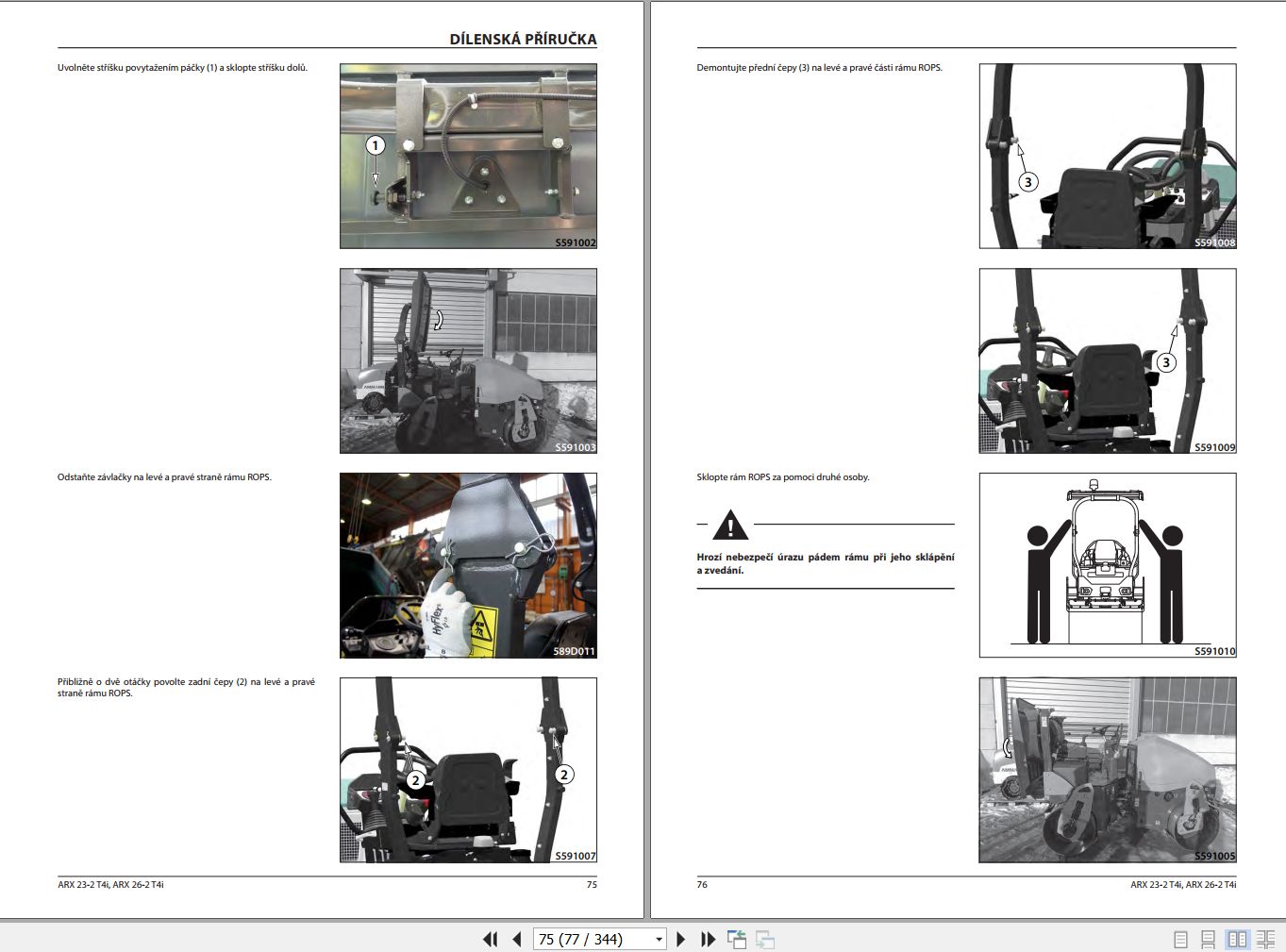The image size is (1286, 952).
Task: Click the warning triangle symbol on page 76
Action: (731, 526)
